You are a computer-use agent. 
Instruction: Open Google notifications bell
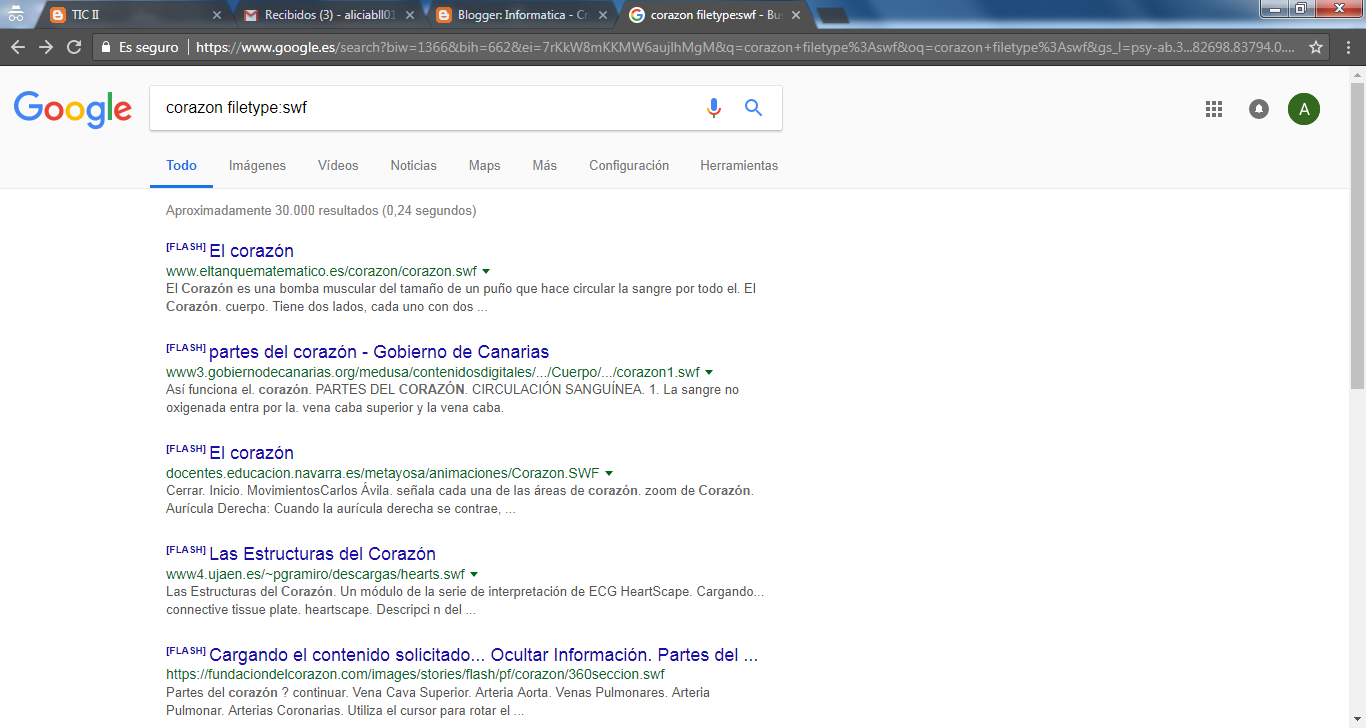(x=1258, y=108)
